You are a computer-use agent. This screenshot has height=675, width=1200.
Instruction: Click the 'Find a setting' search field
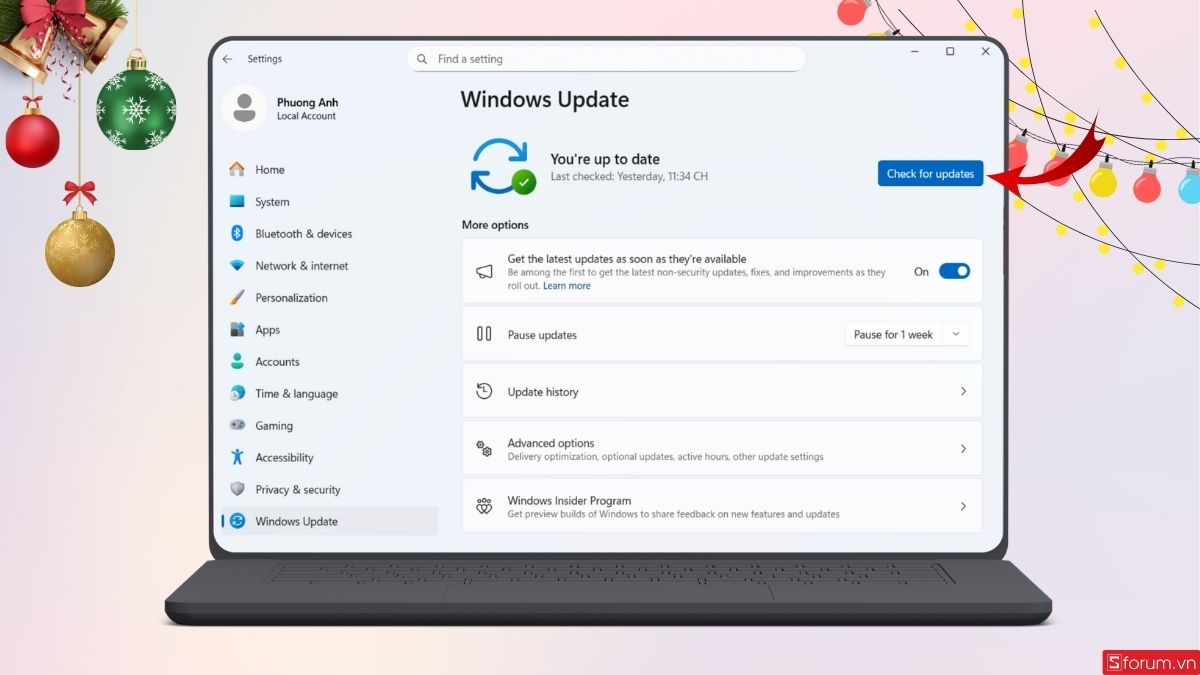pos(606,59)
